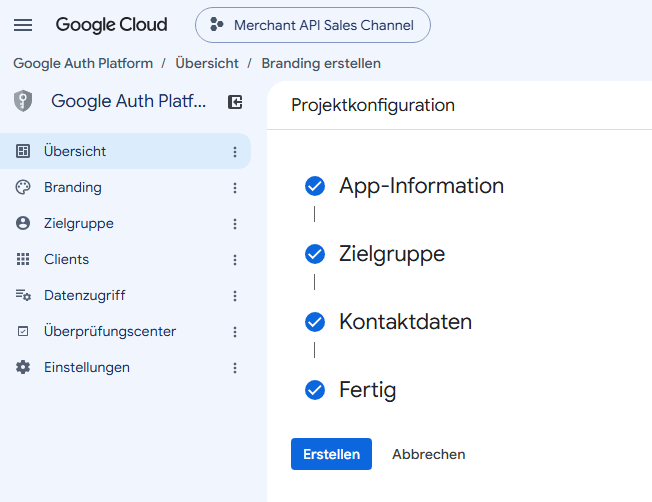Open Einstellungen in the sidebar

(125, 367)
